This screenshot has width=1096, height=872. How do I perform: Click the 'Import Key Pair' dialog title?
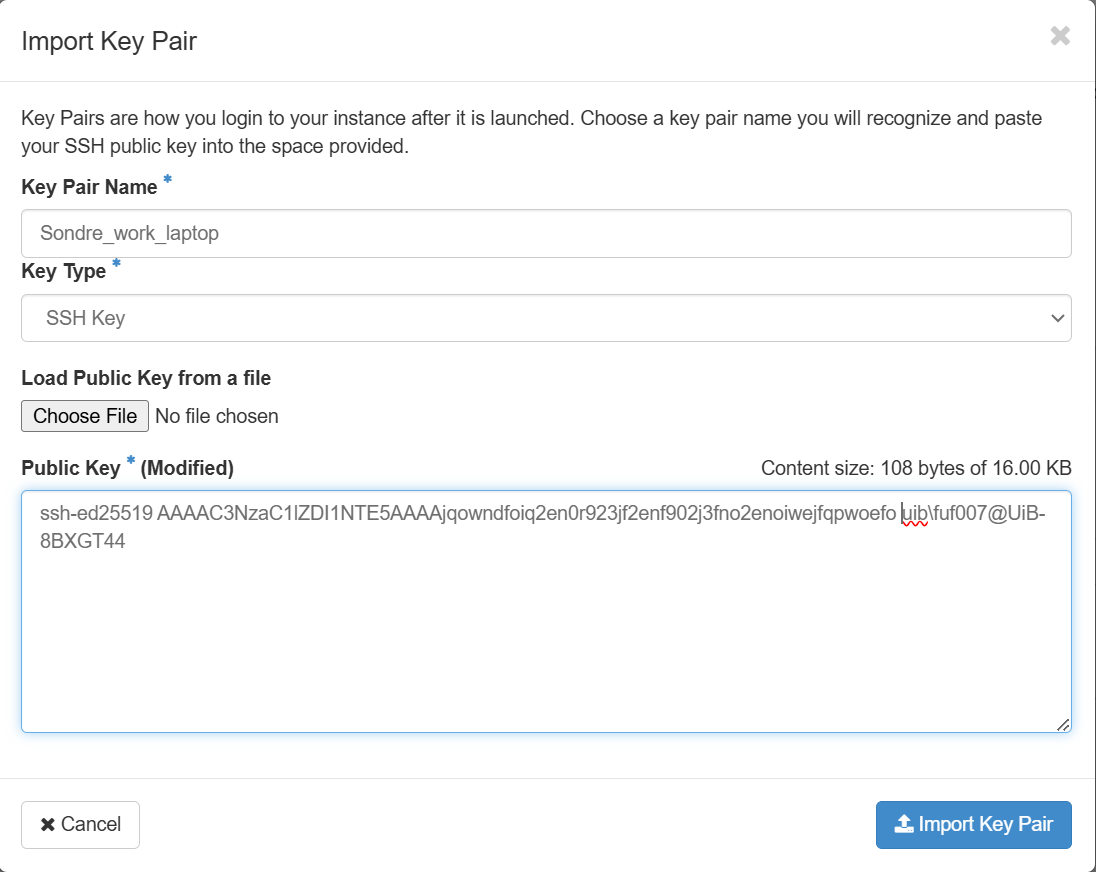[109, 41]
